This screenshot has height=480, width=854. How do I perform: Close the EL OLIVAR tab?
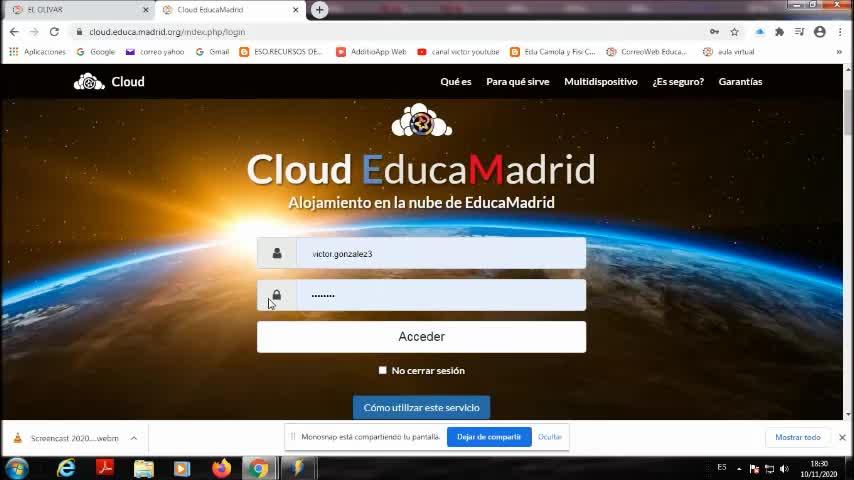[145, 10]
